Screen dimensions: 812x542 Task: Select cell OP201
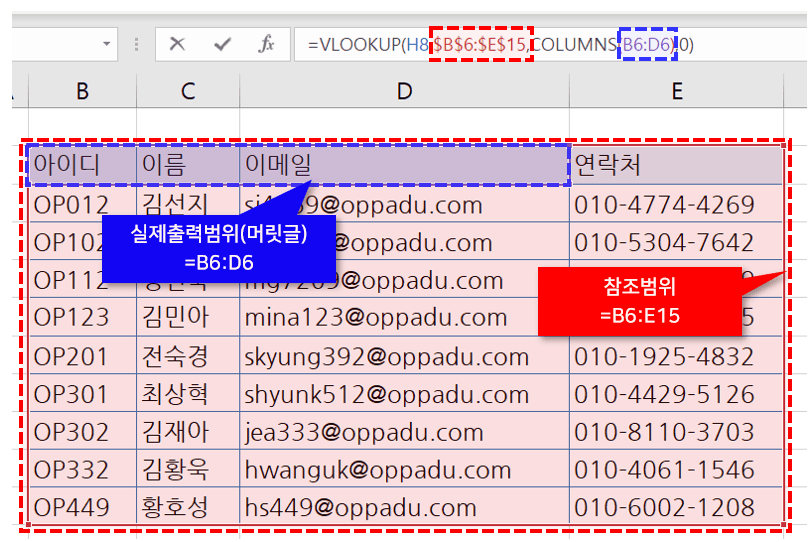(x=83, y=356)
